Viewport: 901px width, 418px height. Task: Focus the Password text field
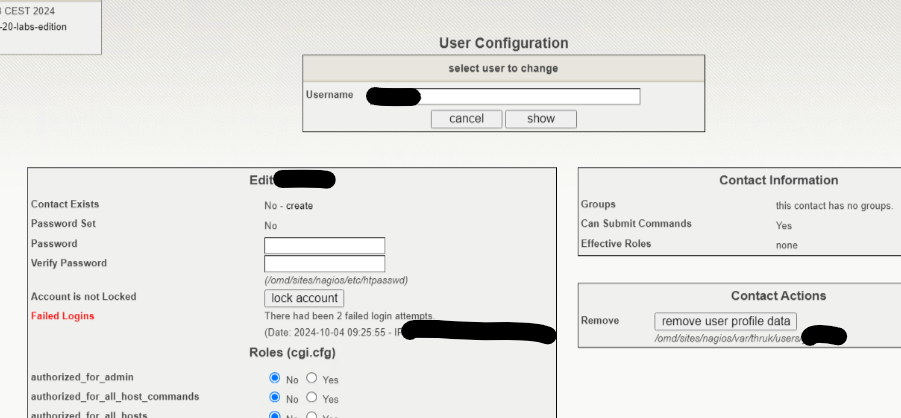[324, 245]
